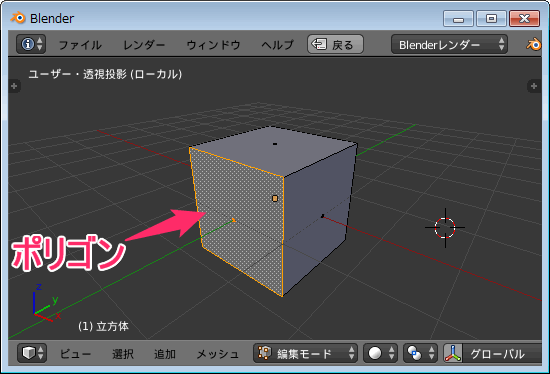
Task: Select the right side face center dot
Action: point(322,216)
